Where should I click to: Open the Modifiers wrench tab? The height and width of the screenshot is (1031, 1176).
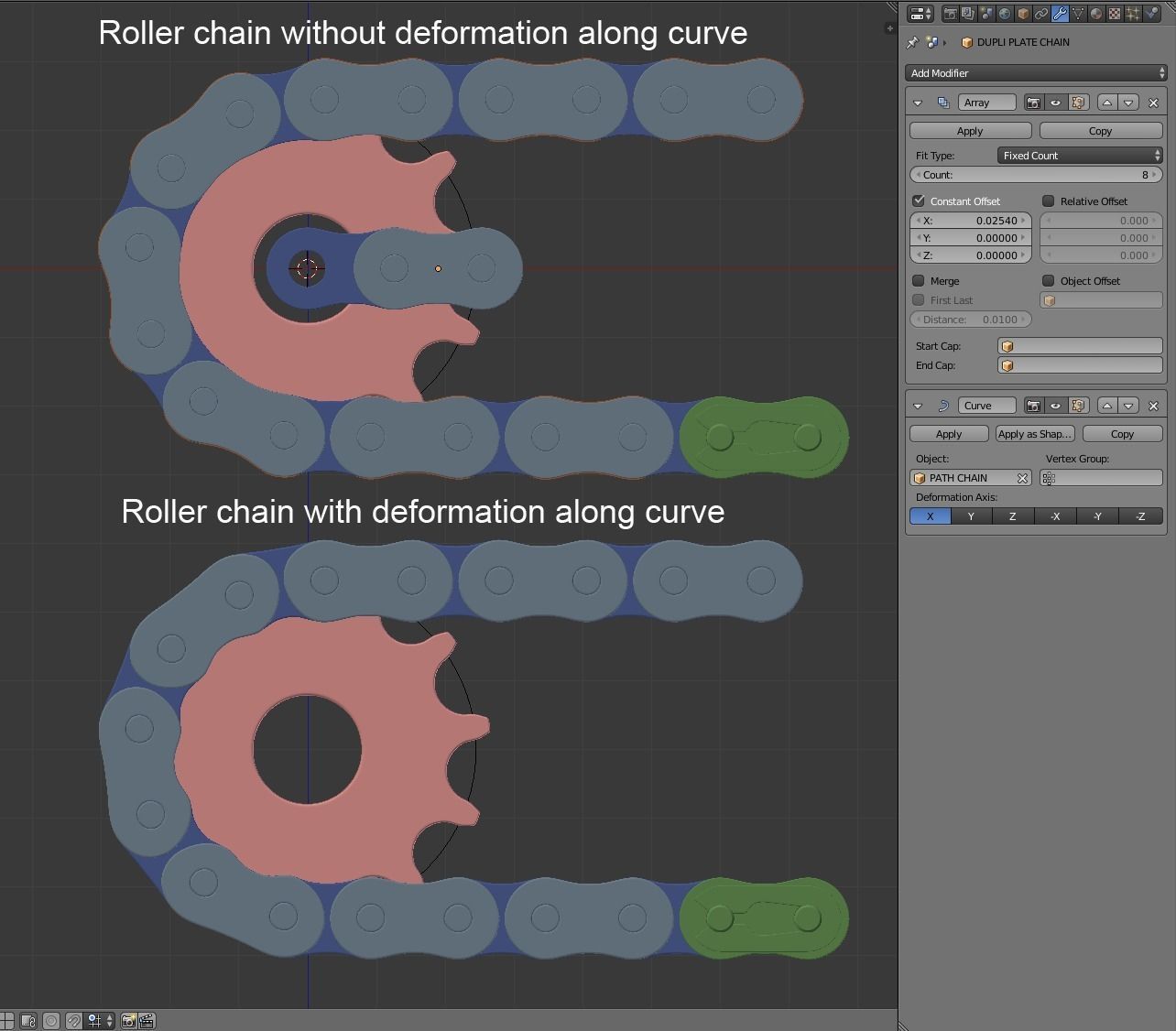1060,14
